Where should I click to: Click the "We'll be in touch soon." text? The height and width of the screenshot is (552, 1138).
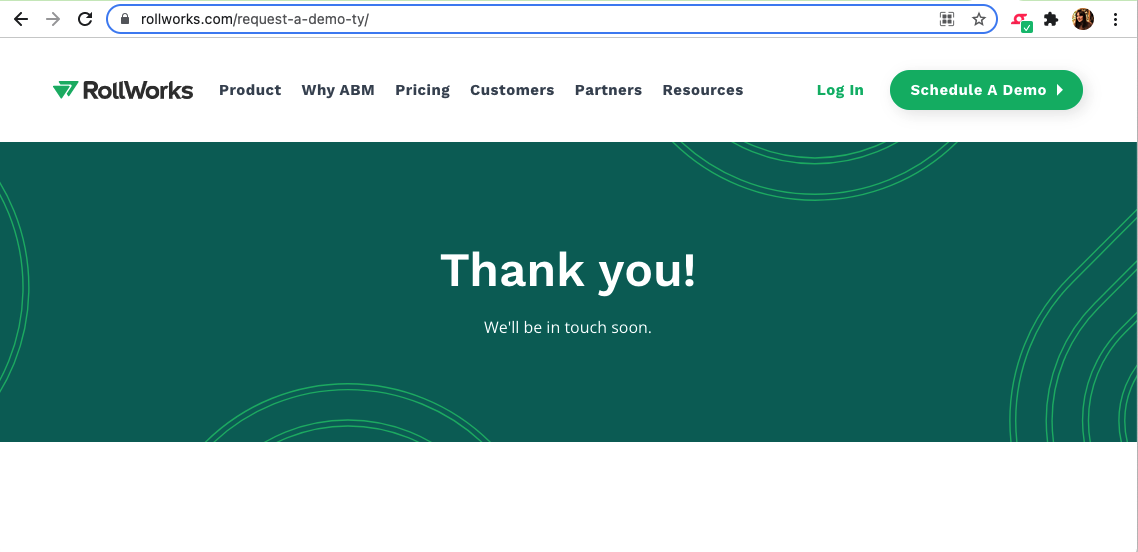(568, 327)
